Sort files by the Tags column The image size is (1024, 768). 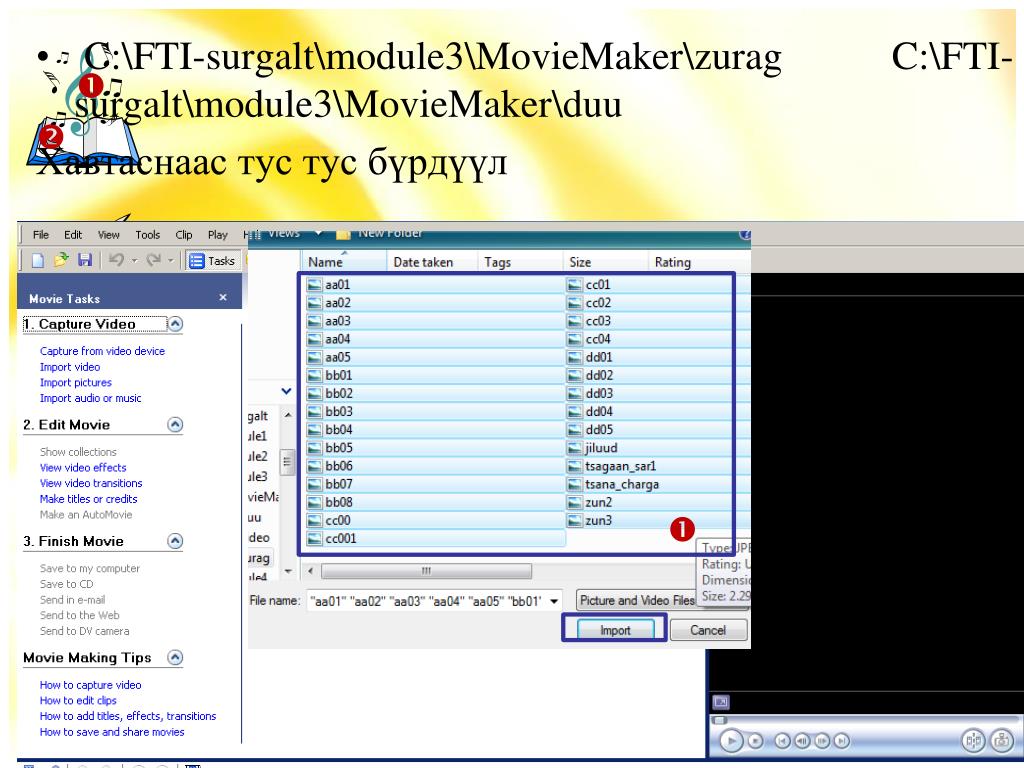click(x=520, y=262)
